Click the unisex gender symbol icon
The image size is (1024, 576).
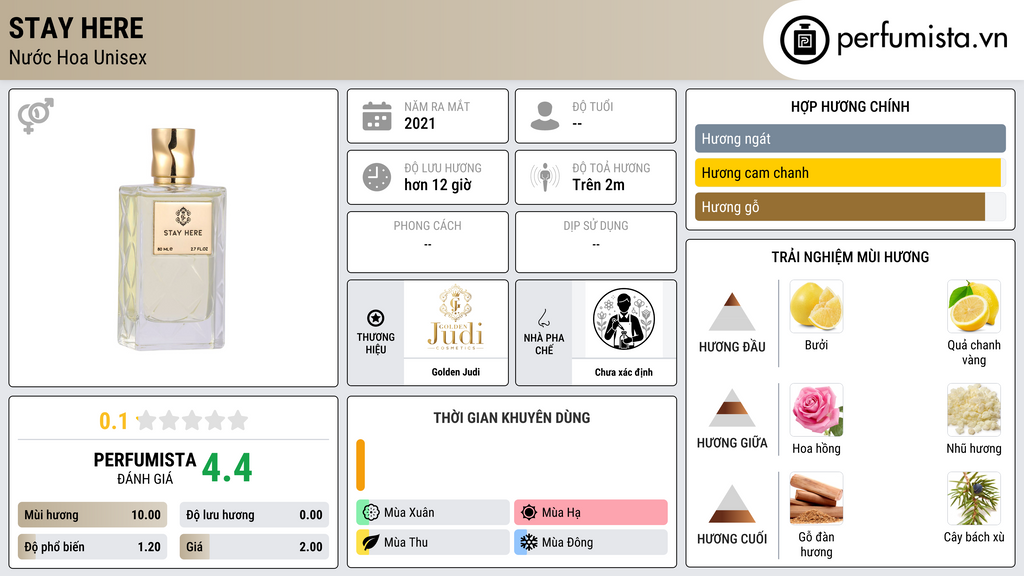click(35, 116)
